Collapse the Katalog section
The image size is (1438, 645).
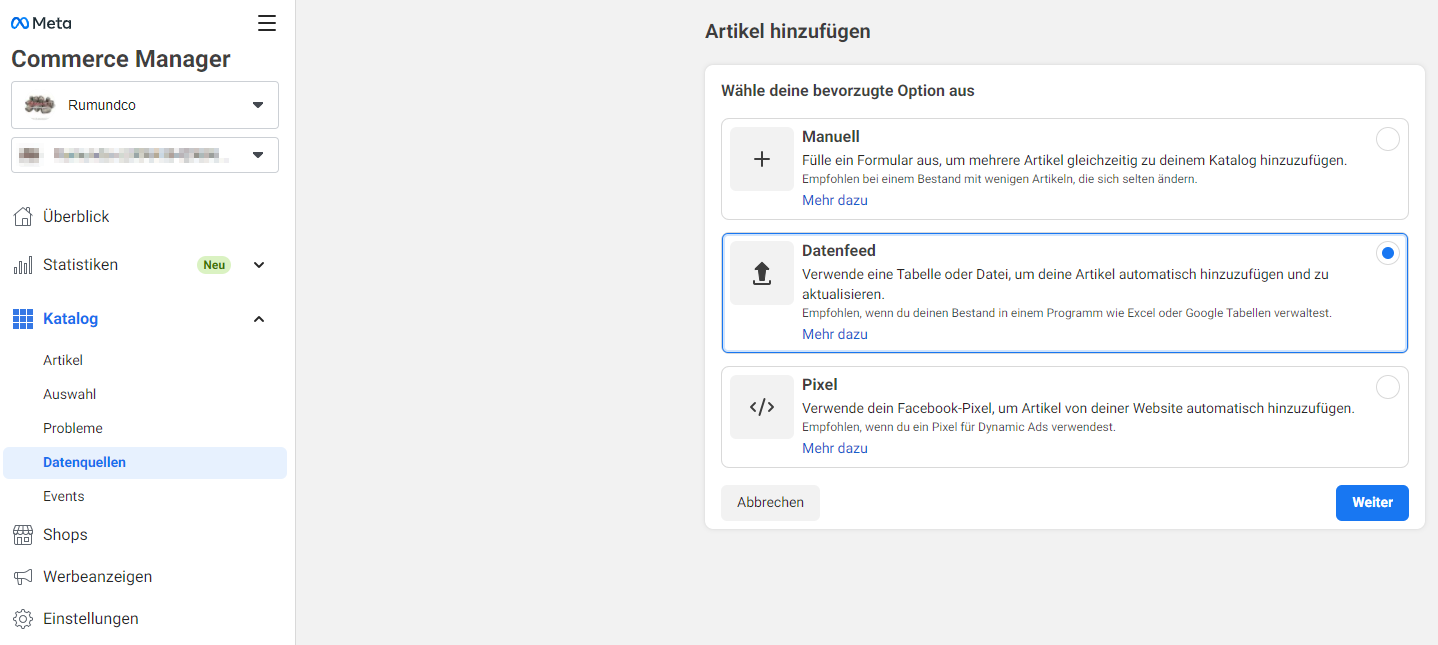258,318
